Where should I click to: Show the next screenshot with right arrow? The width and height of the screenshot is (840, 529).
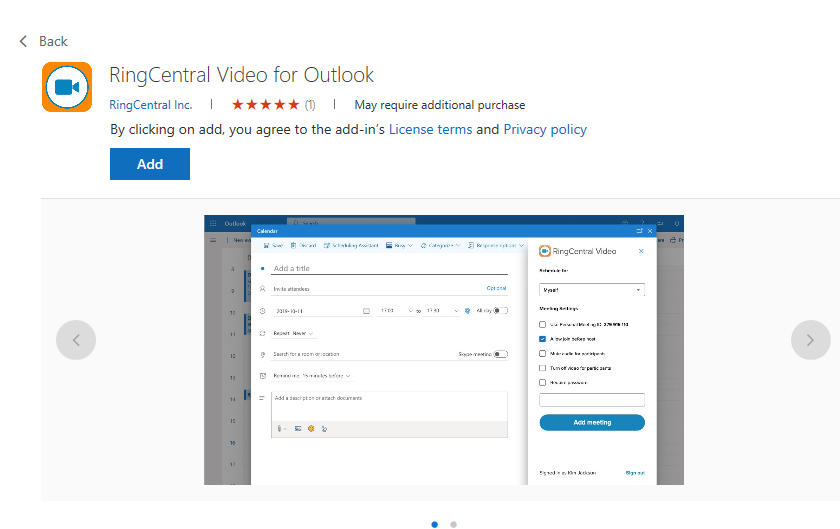click(811, 340)
